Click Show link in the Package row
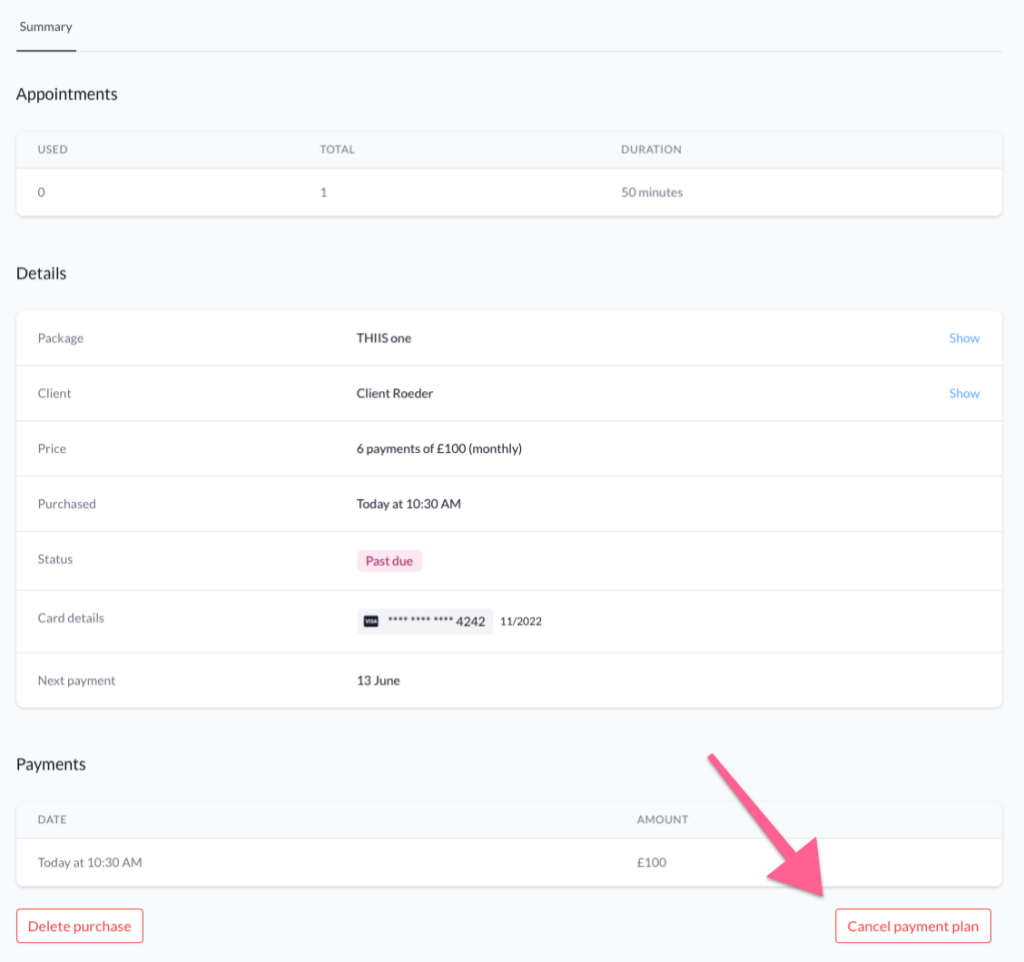The width and height of the screenshot is (1024, 962). pos(963,338)
